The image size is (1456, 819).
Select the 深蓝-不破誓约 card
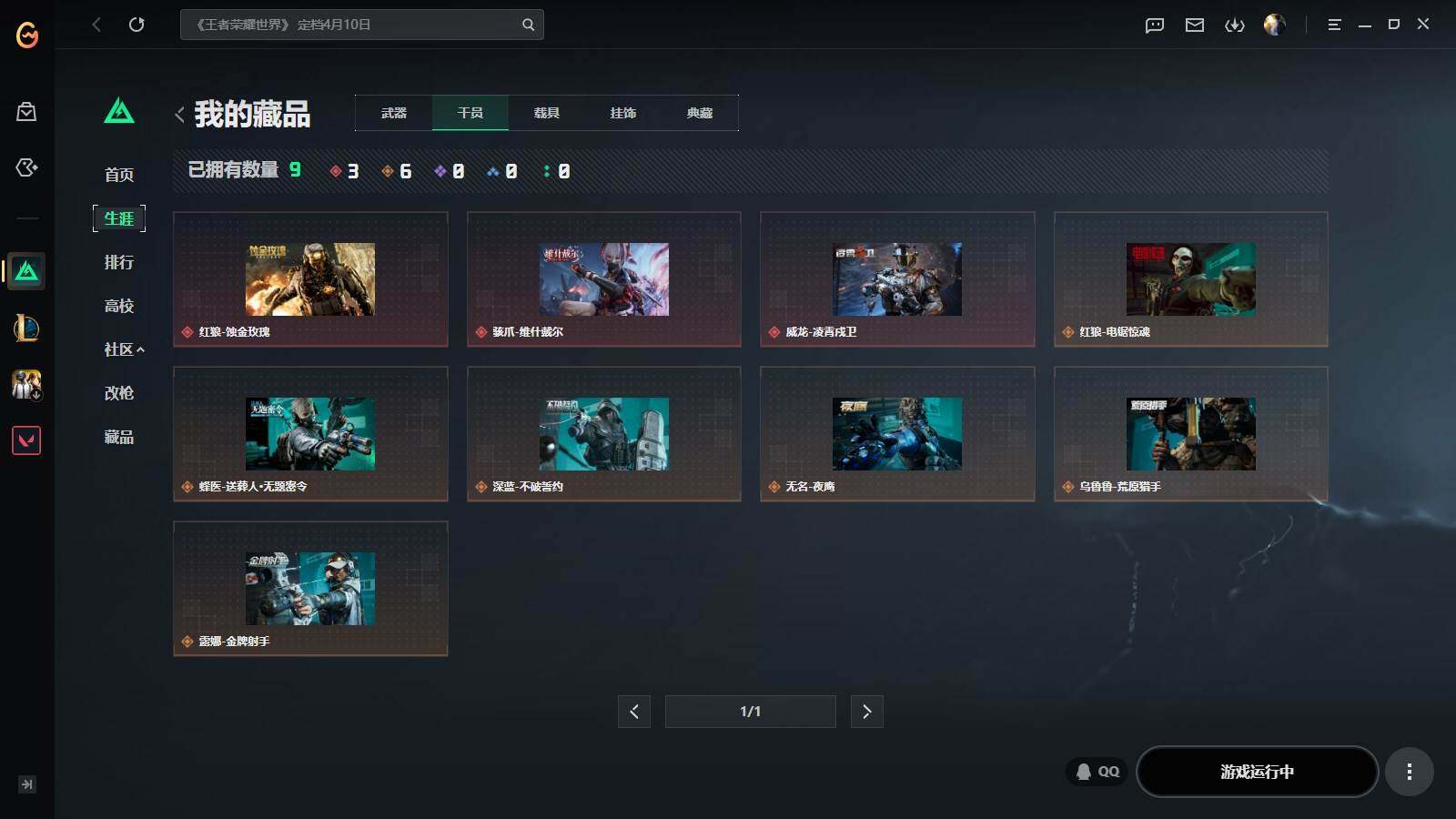[604, 434]
